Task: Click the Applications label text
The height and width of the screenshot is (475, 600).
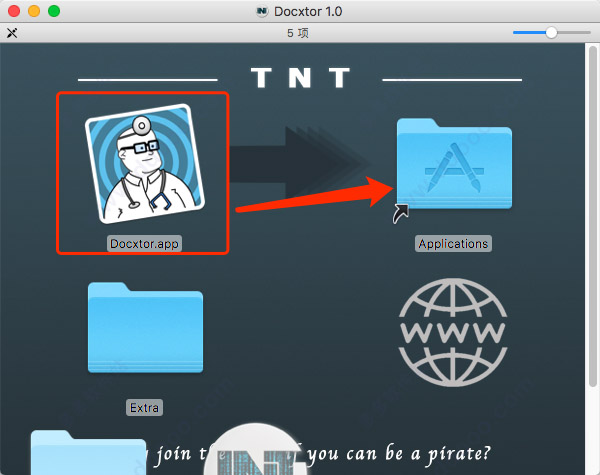Action: [x=453, y=244]
